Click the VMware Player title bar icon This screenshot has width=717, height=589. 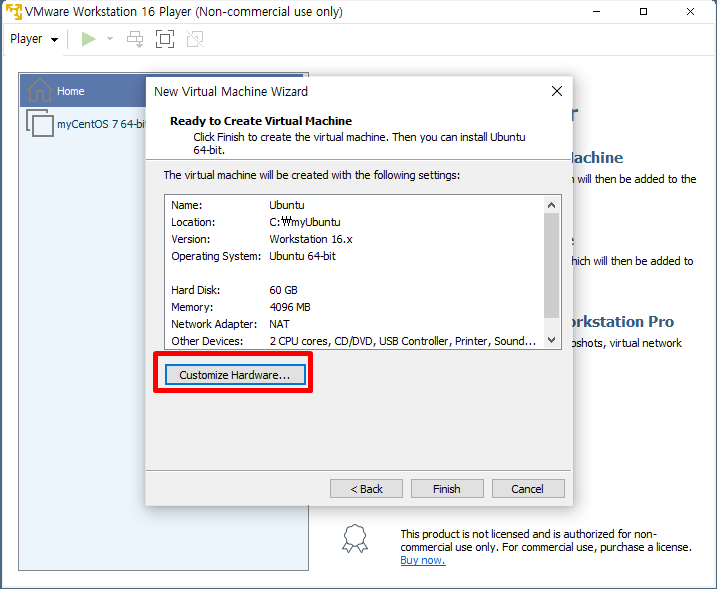tap(14, 11)
